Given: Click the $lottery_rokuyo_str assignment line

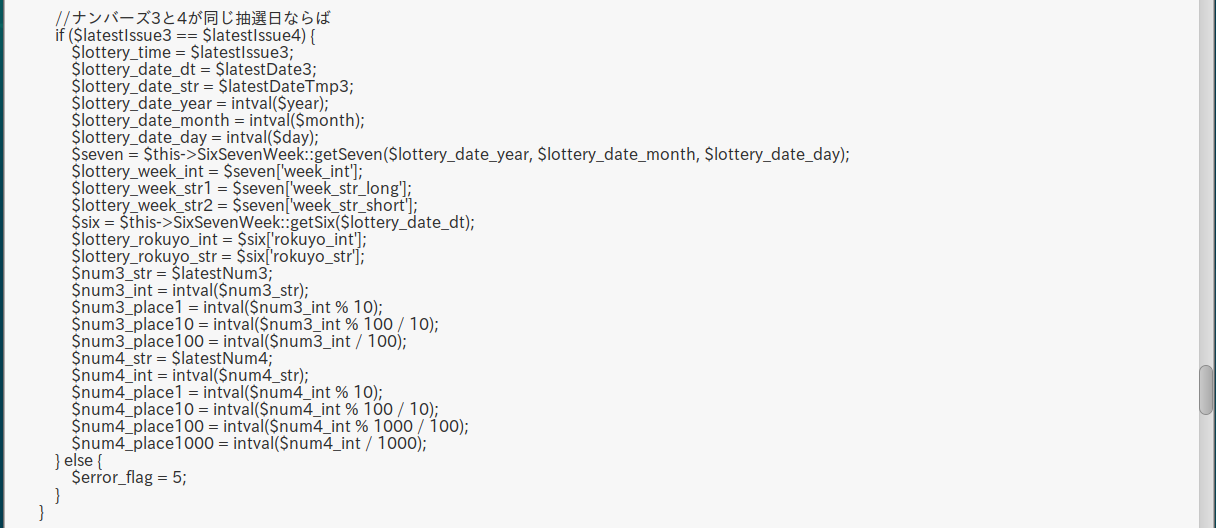Looking at the screenshot, I should [x=218, y=256].
